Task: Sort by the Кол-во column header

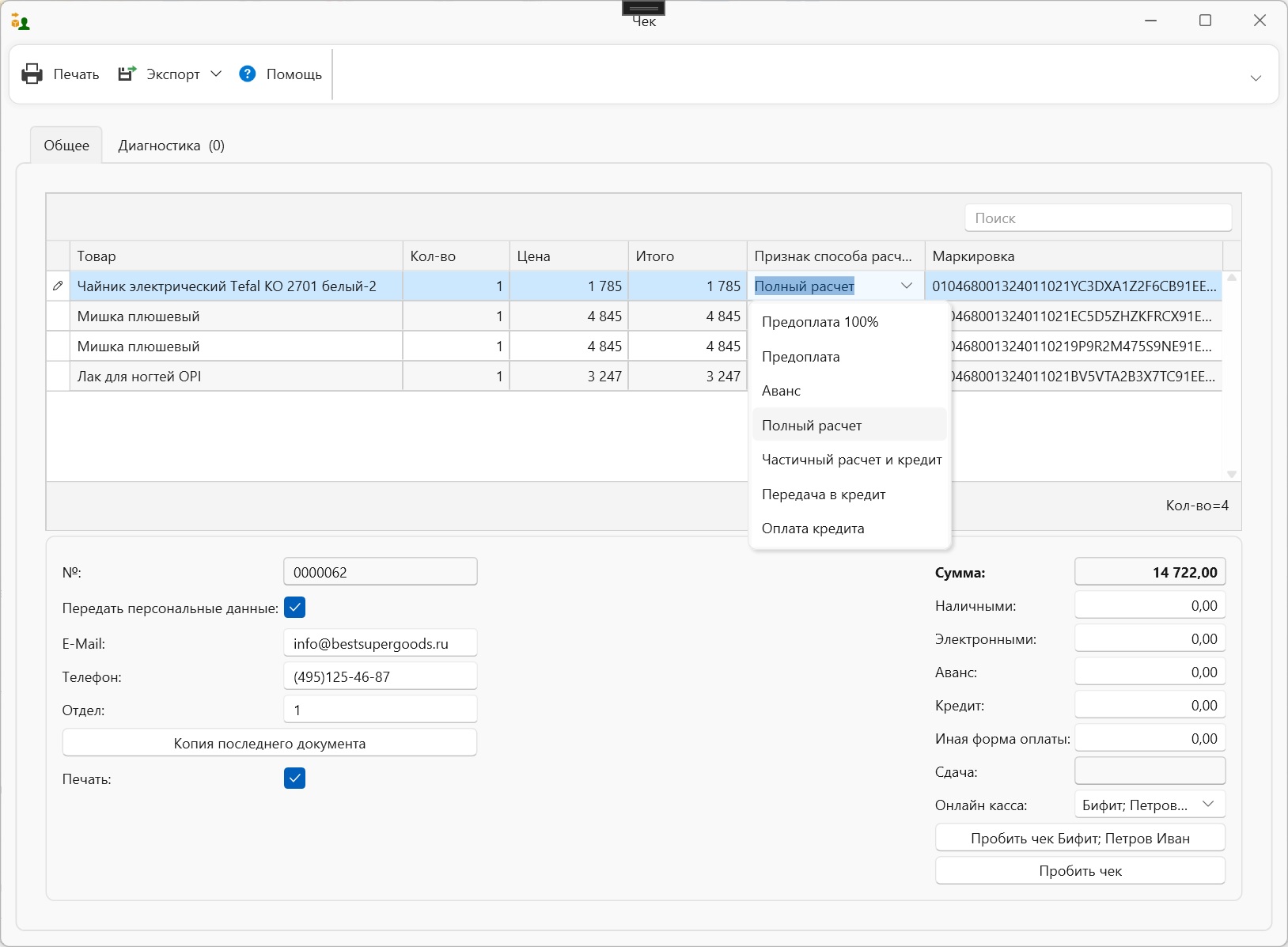Action: 456,256
